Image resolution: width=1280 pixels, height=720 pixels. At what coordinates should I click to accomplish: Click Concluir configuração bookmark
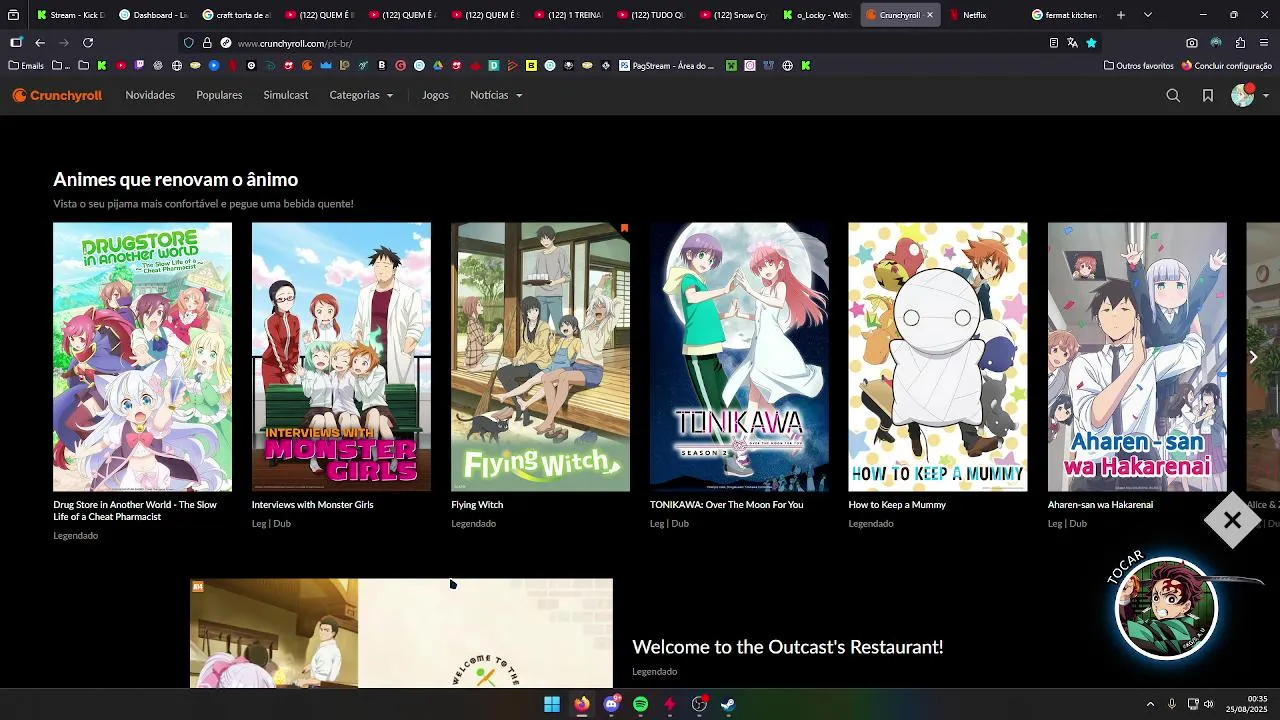[x=1227, y=66]
